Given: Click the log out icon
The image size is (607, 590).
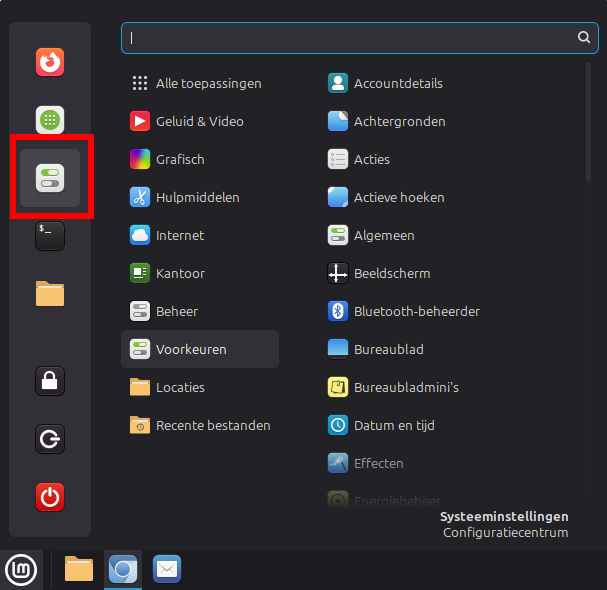Looking at the screenshot, I should coord(50,438).
